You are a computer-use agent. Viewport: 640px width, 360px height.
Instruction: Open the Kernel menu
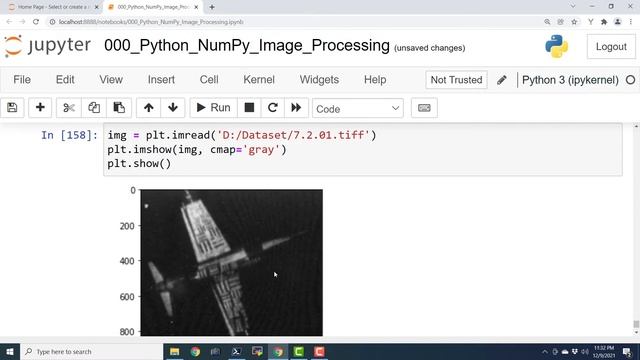coord(259,80)
